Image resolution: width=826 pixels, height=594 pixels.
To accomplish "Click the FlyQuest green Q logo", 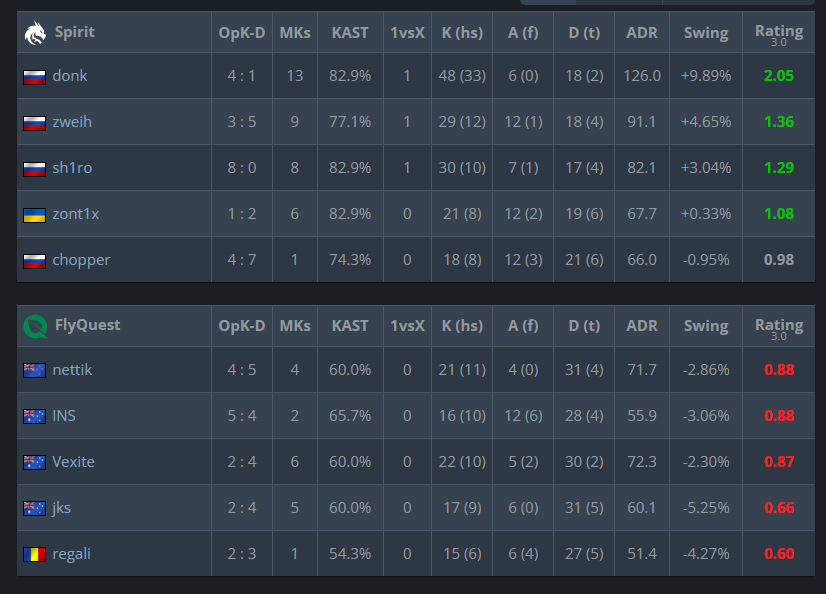I will (35, 326).
